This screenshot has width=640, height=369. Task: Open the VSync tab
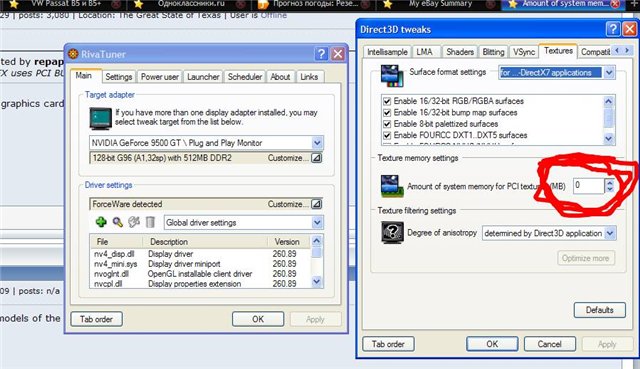pyautogui.click(x=524, y=52)
